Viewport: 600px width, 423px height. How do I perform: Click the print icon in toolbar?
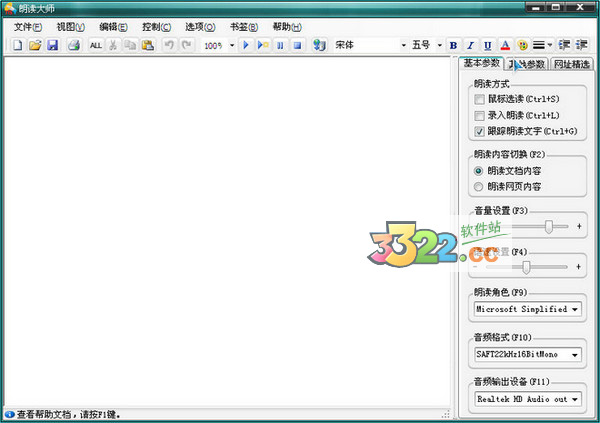coord(74,46)
